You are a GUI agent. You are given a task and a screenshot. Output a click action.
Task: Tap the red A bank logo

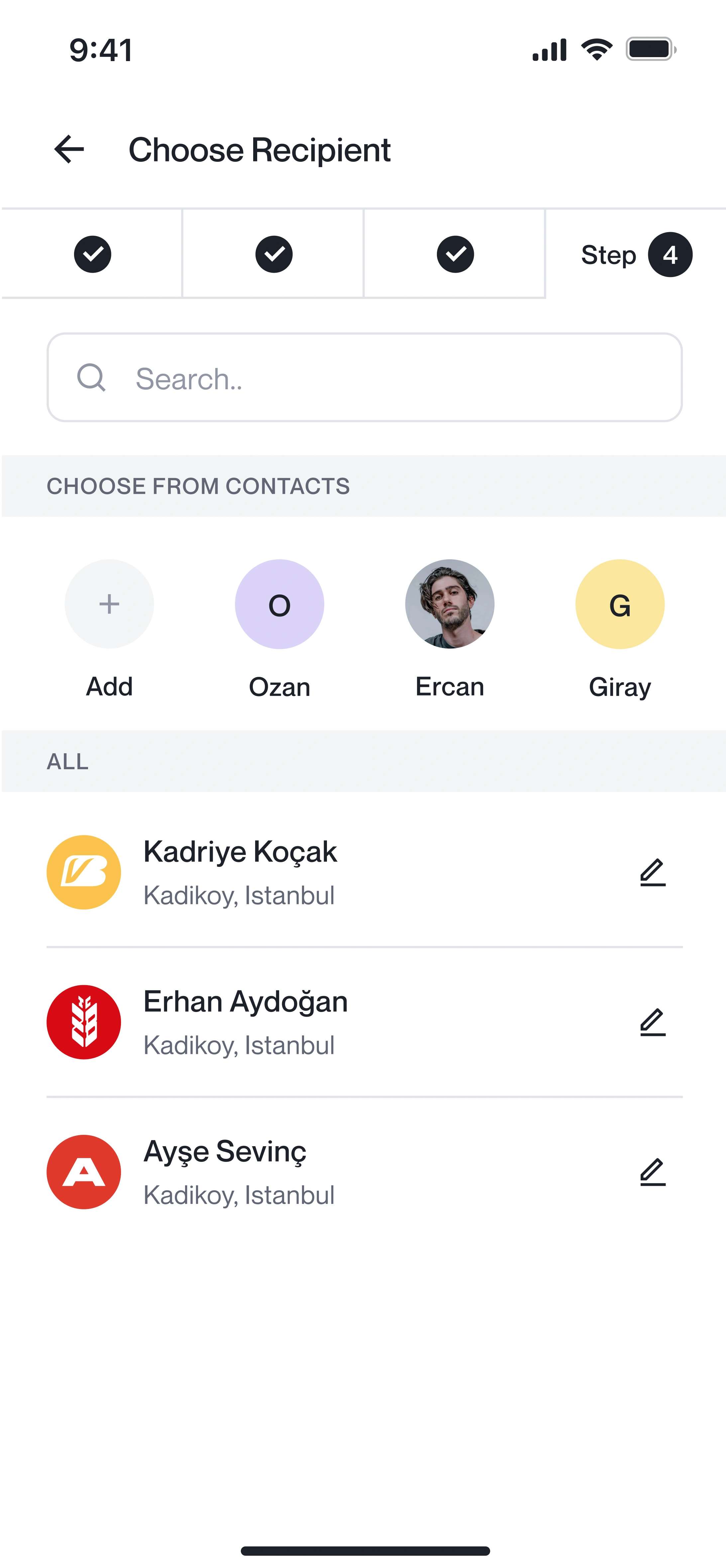tap(84, 1172)
